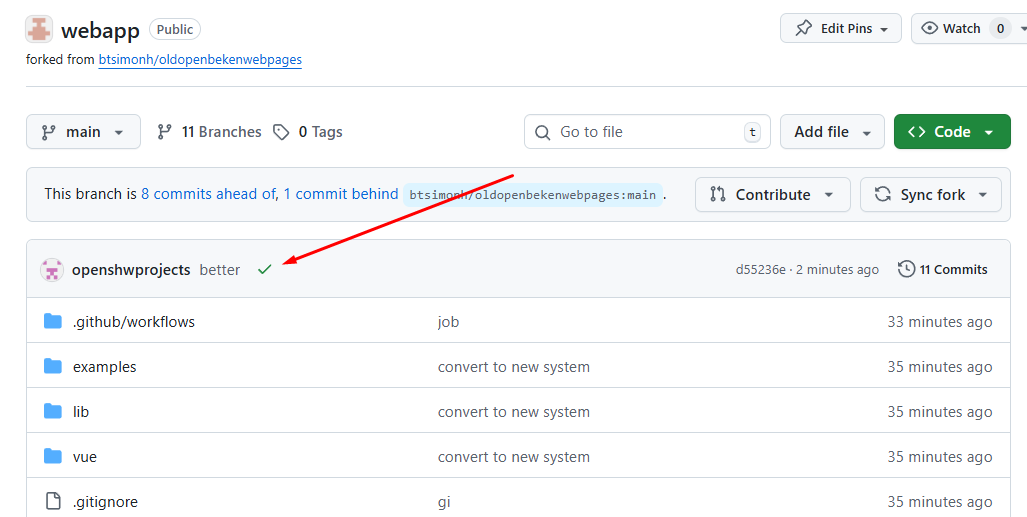Click the '35 minutes ago' timestamp in .gitignore row
This screenshot has width=1027, height=517.
pos(939,502)
